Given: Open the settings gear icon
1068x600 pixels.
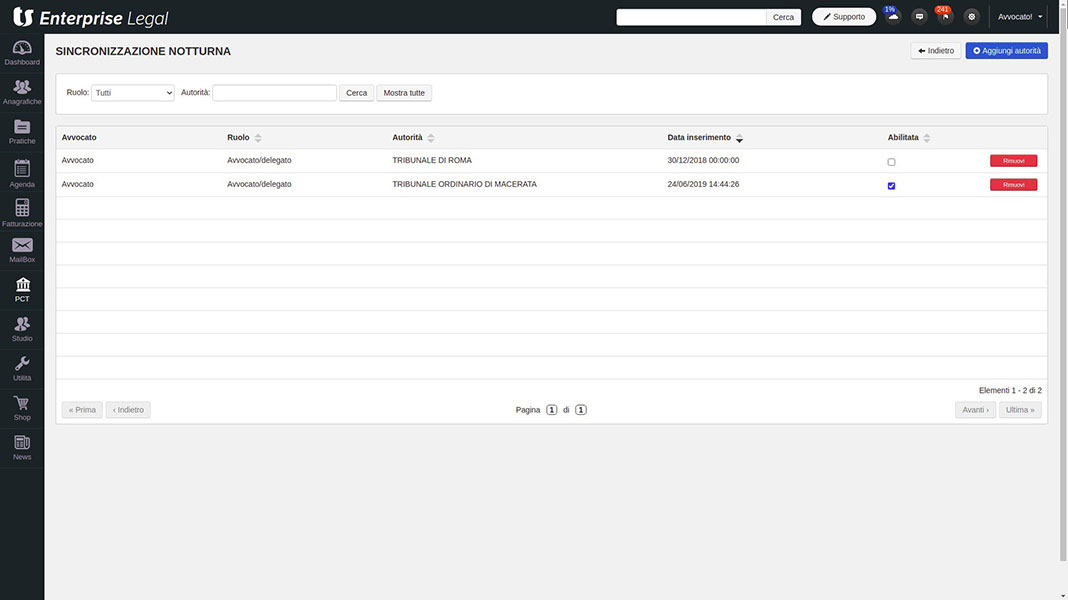Looking at the screenshot, I should point(972,16).
